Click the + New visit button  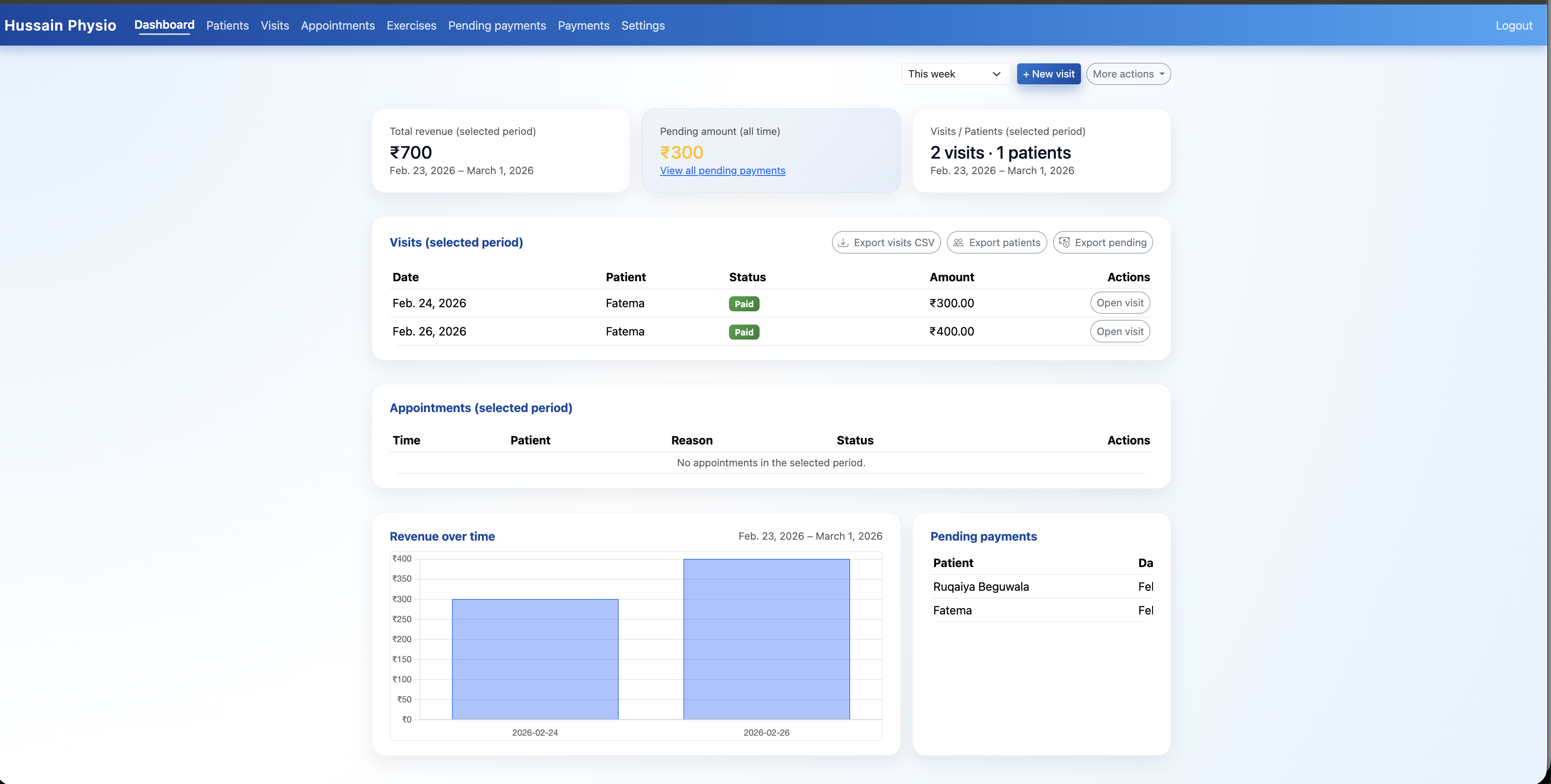tap(1048, 74)
